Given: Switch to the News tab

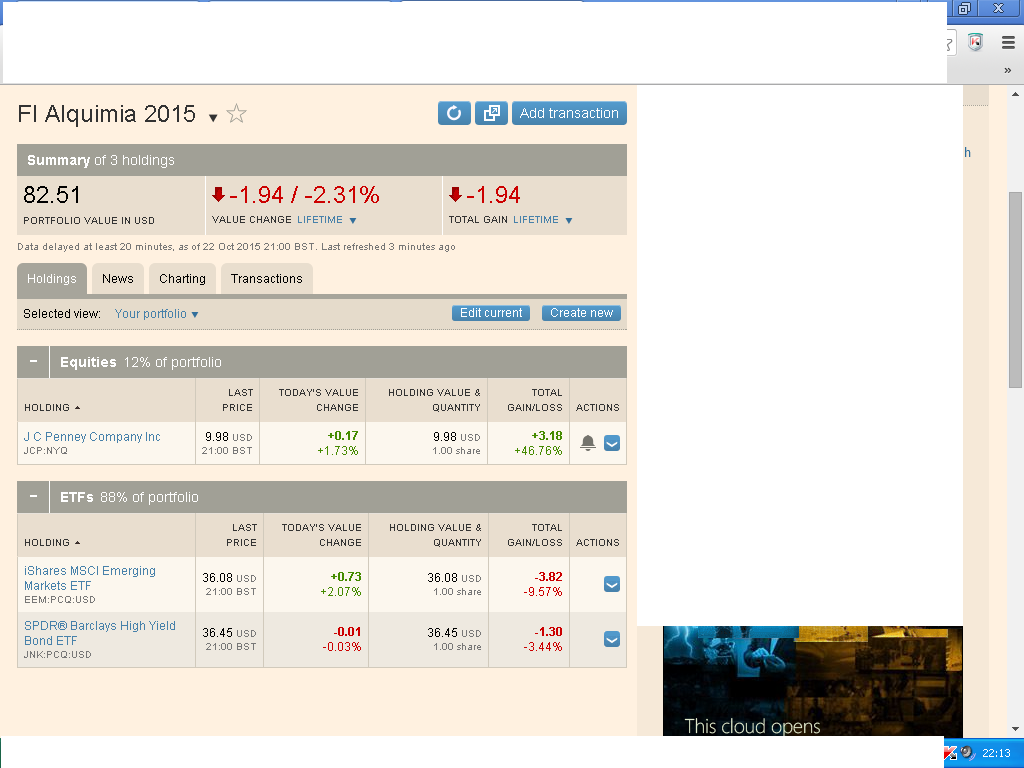Looking at the screenshot, I should click(118, 279).
